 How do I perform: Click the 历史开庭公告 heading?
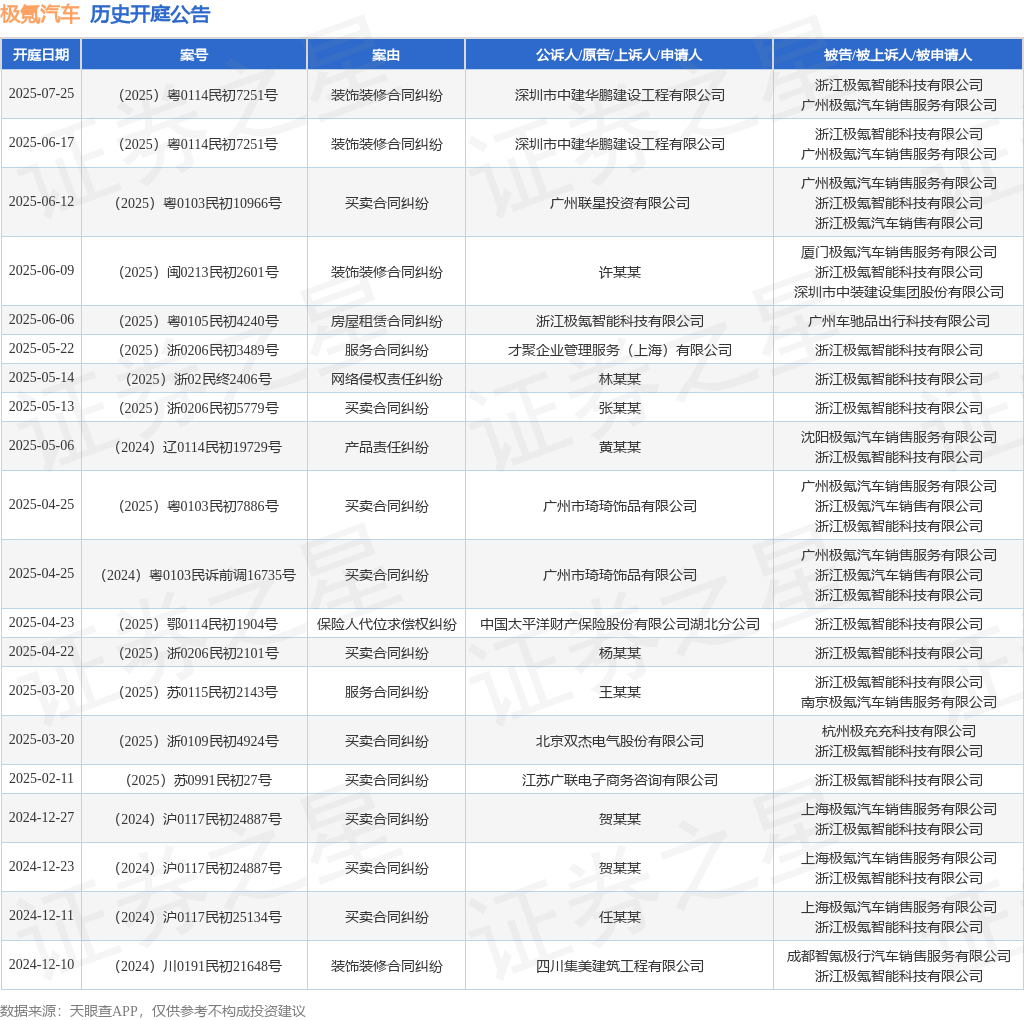pos(150,14)
